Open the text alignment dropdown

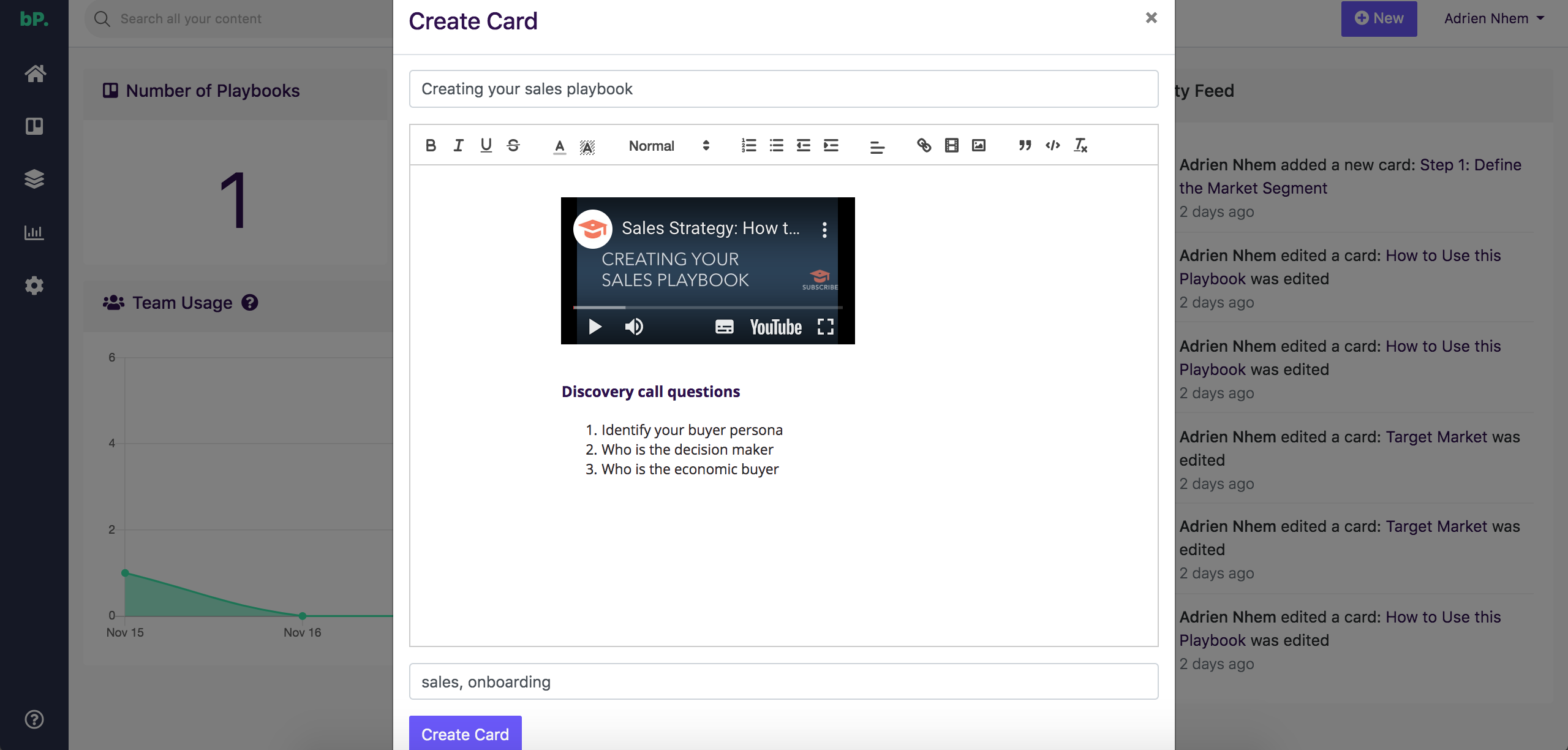point(877,146)
